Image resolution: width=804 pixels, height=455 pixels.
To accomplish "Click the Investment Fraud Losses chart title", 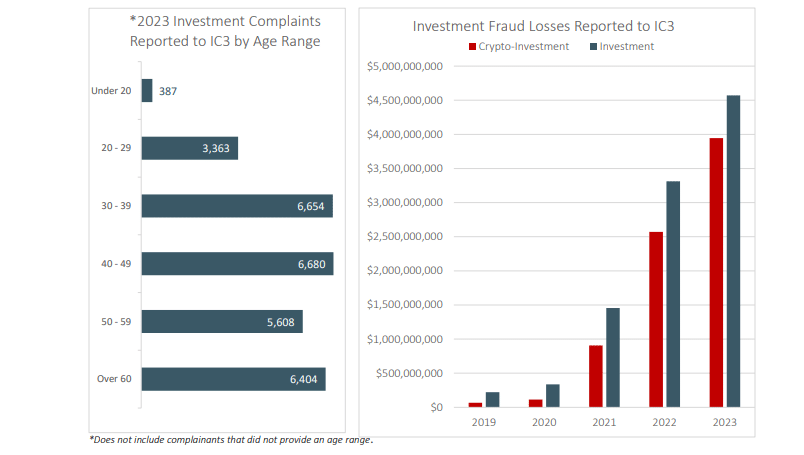I will click(544, 26).
